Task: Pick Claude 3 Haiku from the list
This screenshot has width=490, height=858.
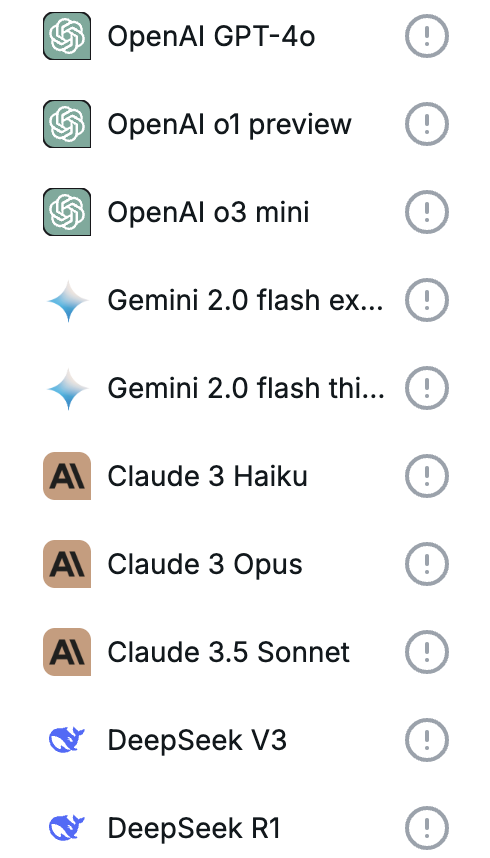Action: tap(207, 477)
